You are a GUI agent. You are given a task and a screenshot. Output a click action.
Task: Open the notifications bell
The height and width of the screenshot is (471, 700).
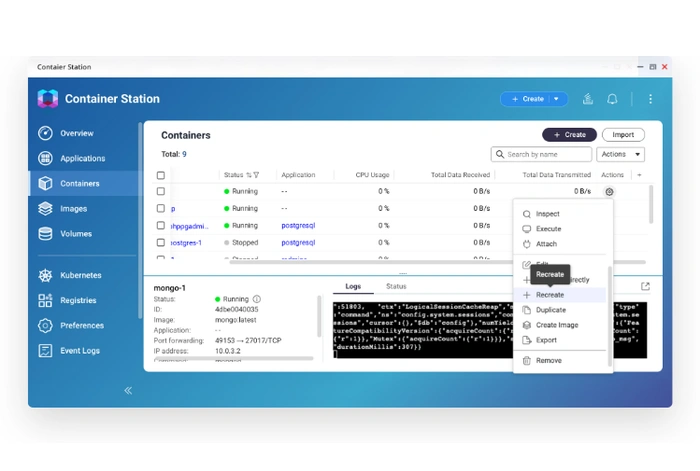tap(612, 99)
